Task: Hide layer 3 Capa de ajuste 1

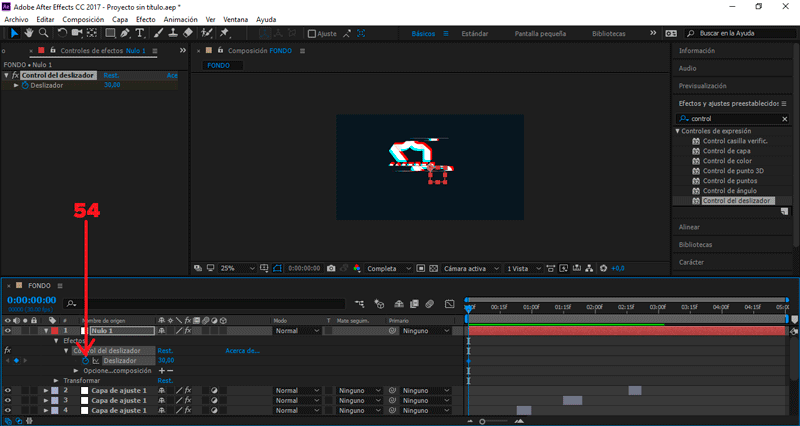Action: [x=8, y=400]
